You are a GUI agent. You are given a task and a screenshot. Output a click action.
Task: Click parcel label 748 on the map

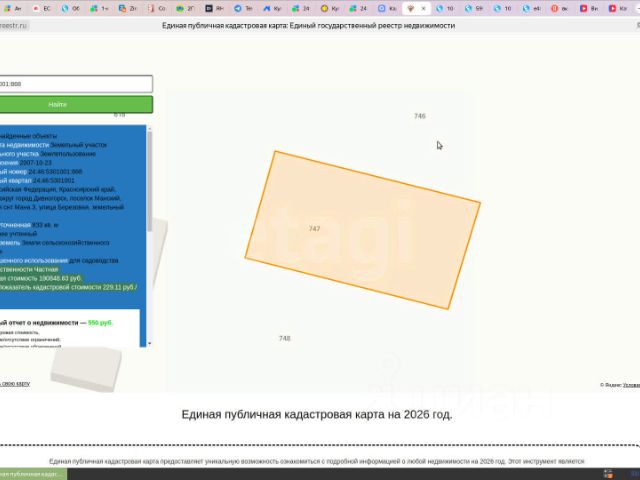(x=284, y=338)
